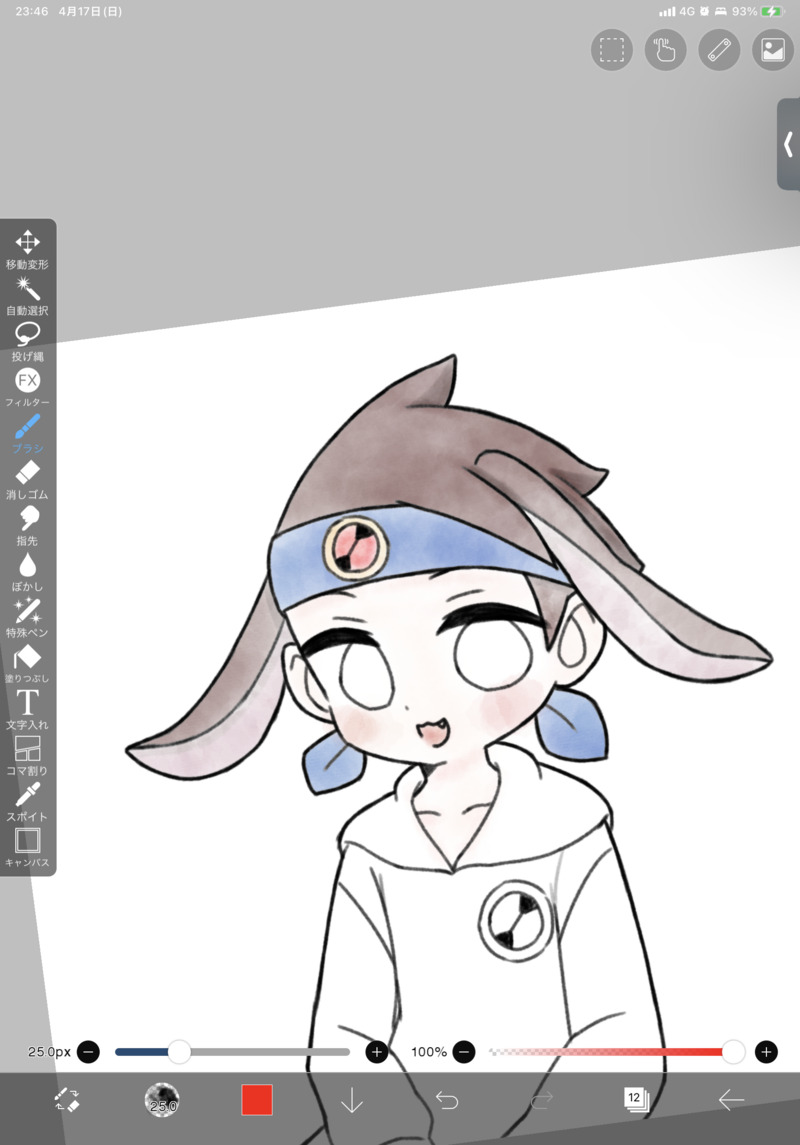Select the 移動変形 transform tool

coord(28,250)
